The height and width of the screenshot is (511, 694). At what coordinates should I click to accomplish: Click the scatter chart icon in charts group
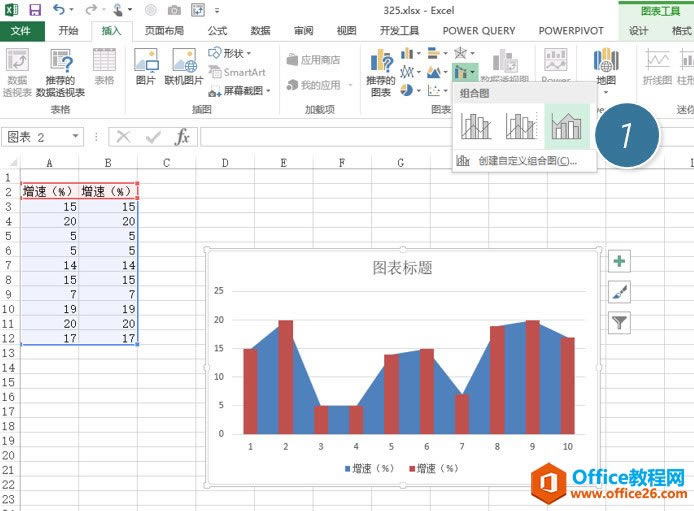pyautogui.click(x=434, y=90)
